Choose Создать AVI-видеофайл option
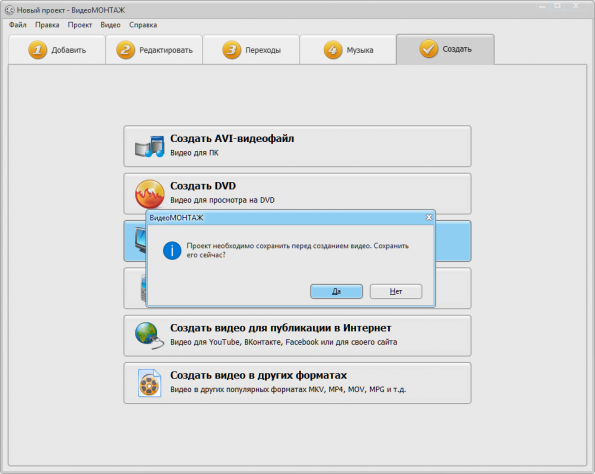The height and width of the screenshot is (474, 595). point(298,146)
